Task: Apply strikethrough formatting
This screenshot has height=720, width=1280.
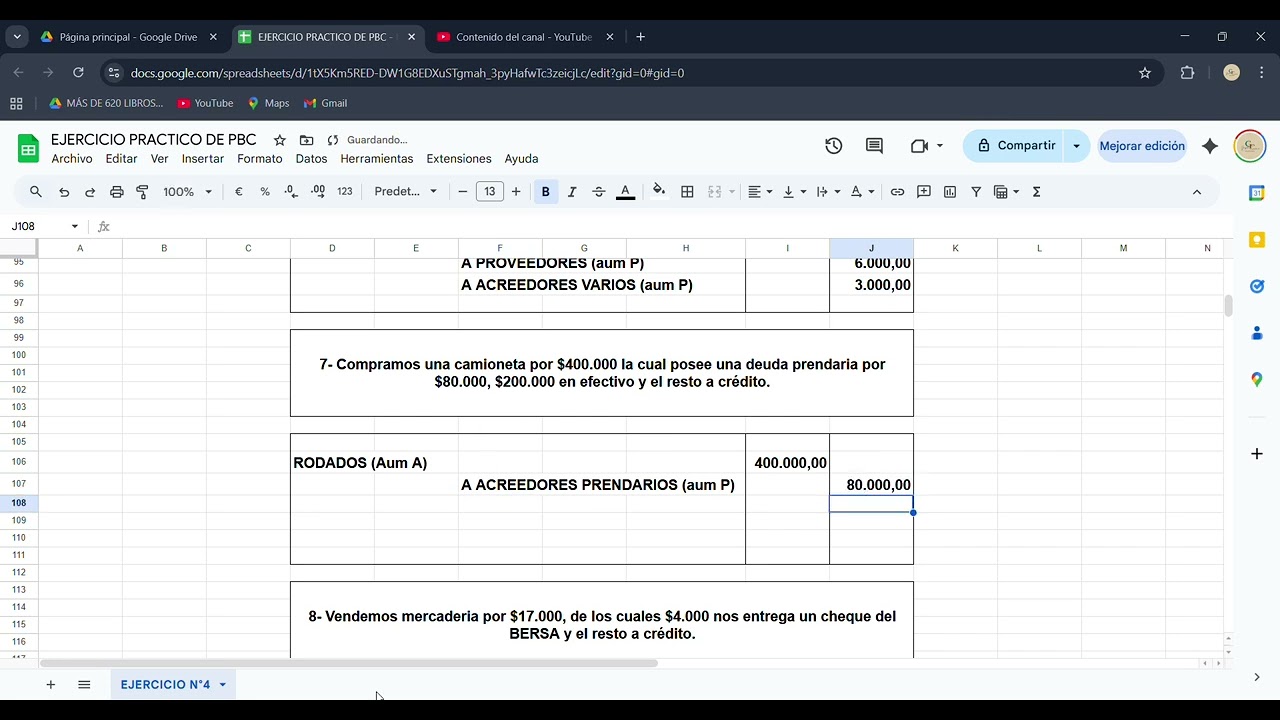Action: [x=599, y=192]
